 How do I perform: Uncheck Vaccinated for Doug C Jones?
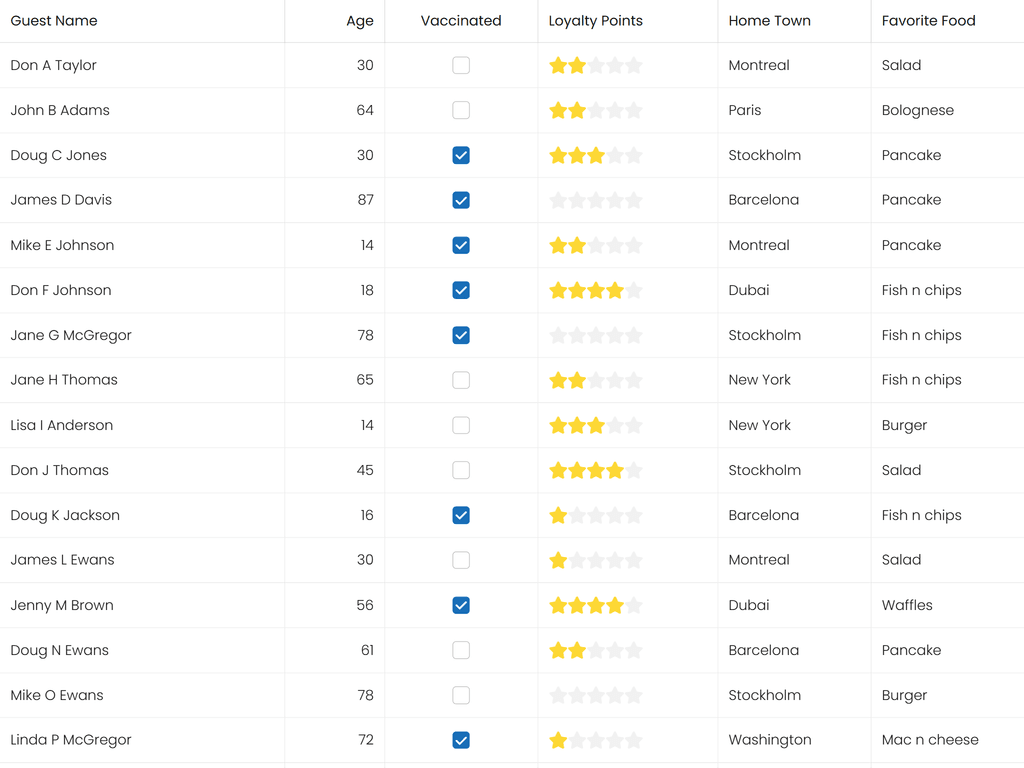[461, 156]
